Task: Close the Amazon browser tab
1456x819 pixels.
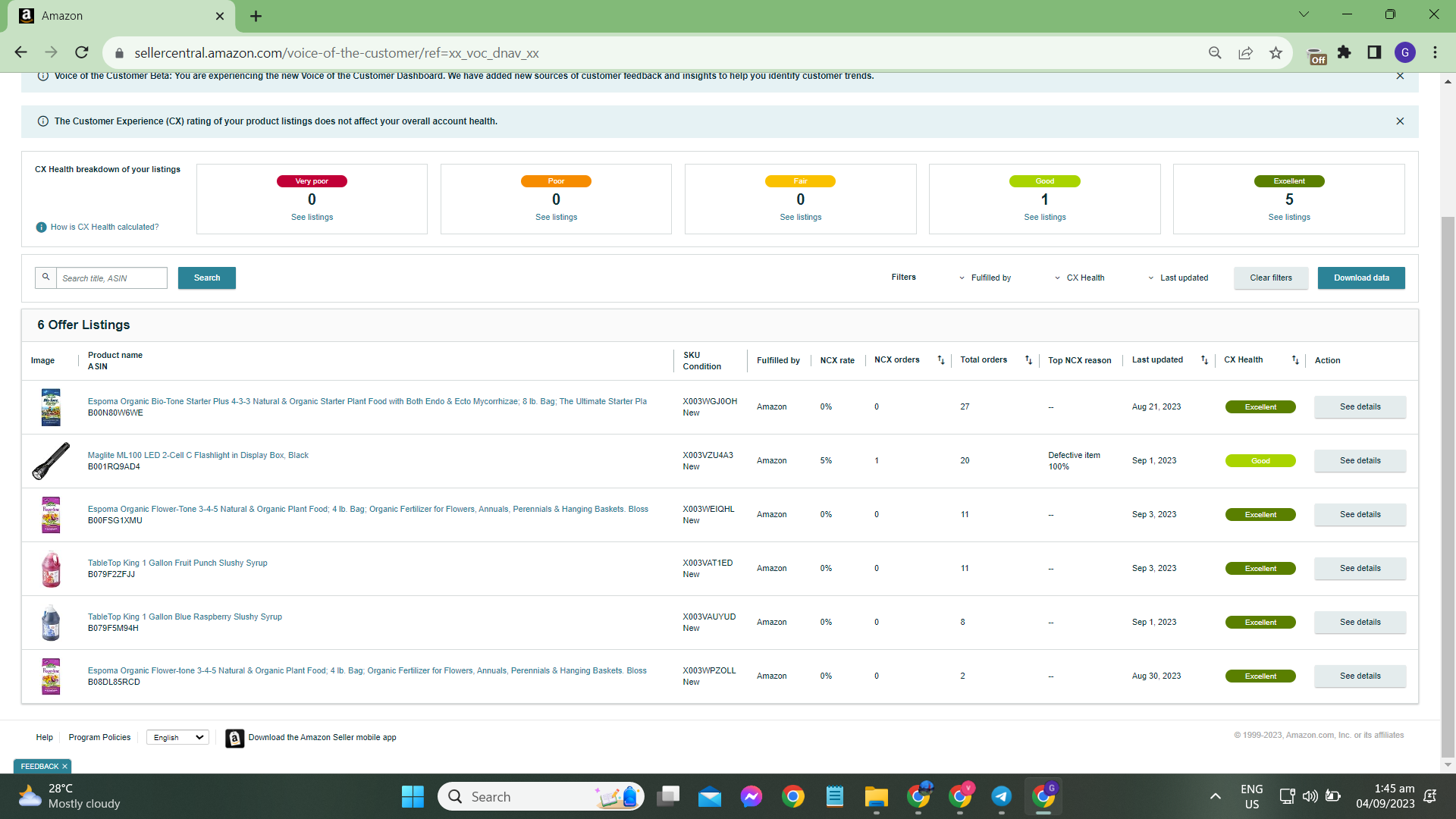Action: 220,16
